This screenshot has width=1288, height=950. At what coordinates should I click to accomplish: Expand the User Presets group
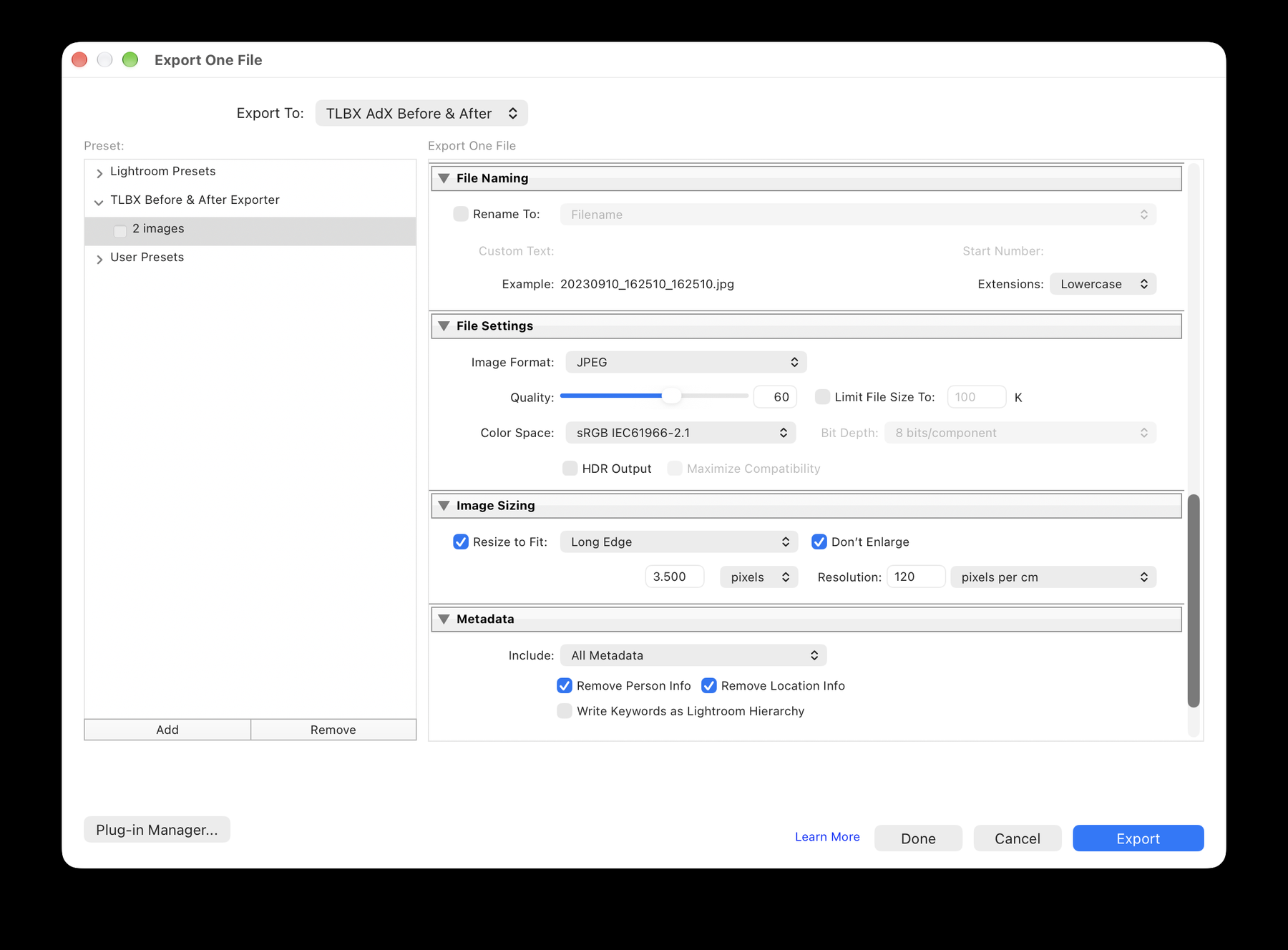[x=99, y=259]
